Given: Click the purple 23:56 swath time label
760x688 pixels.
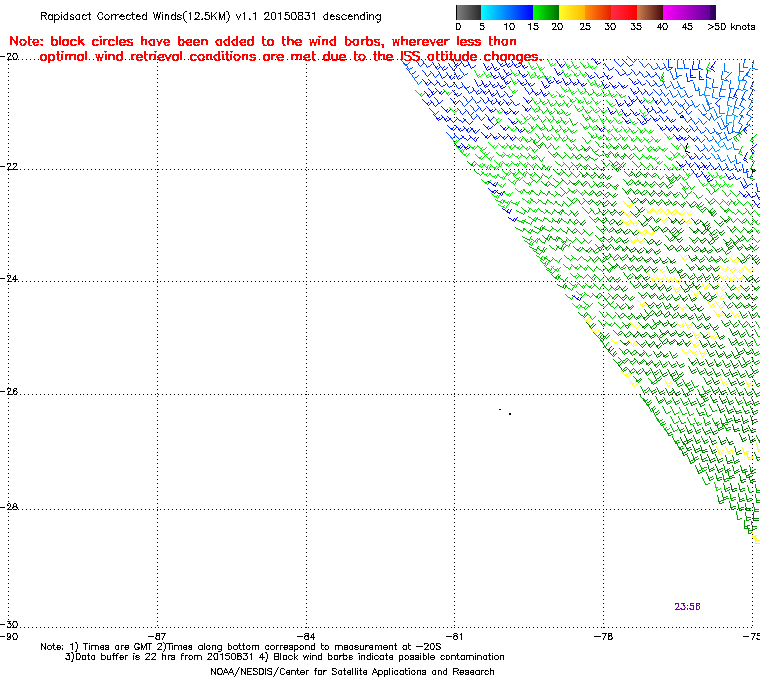Looking at the screenshot, I should point(687,606).
